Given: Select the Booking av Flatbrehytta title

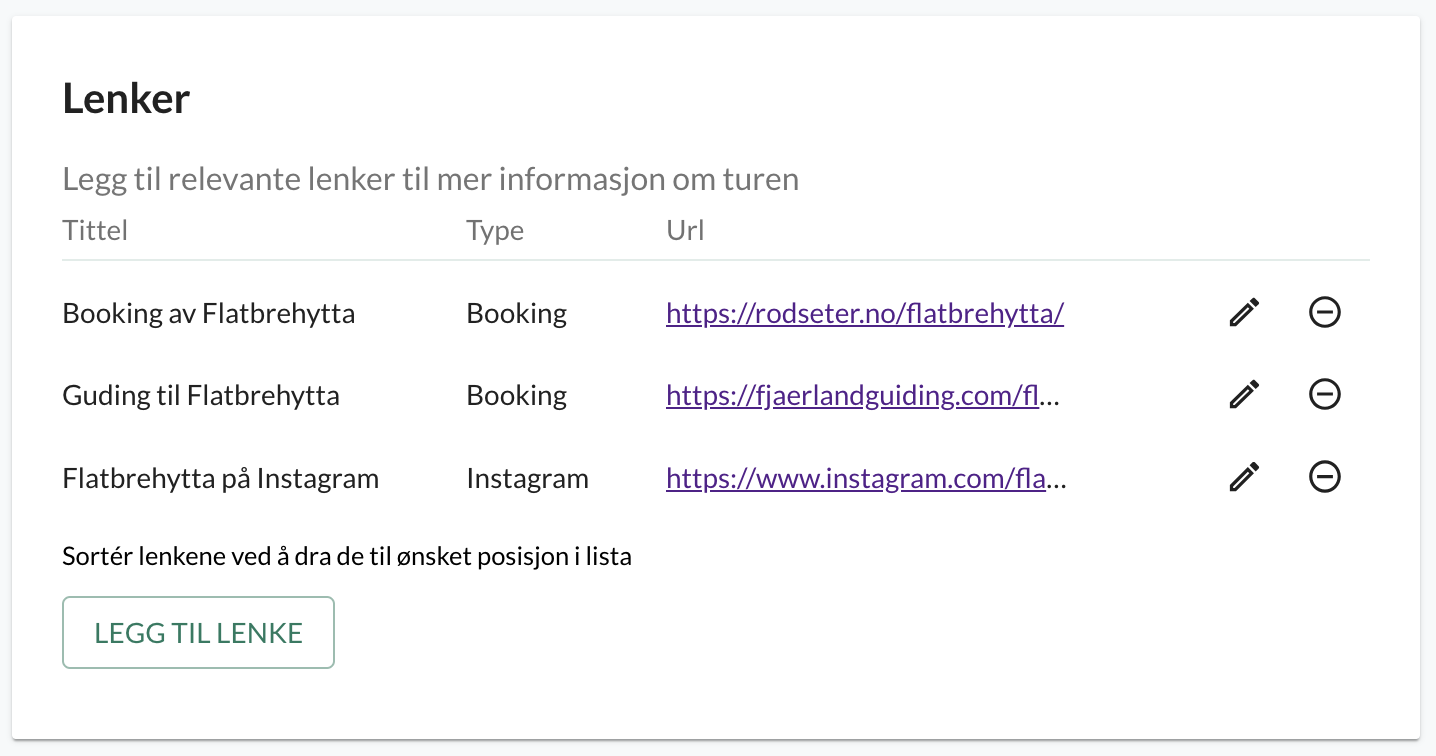Looking at the screenshot, I should pyautogui.click(x=209, y=314).
